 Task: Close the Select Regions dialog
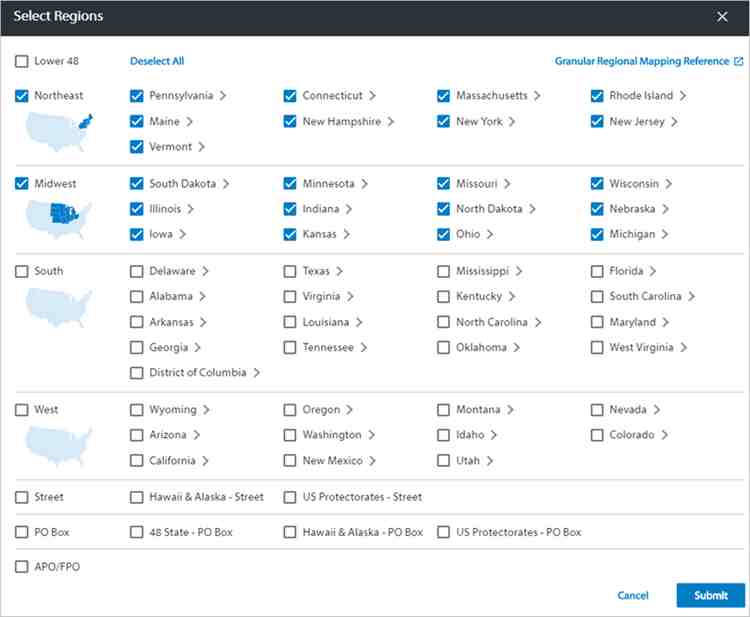722,17
